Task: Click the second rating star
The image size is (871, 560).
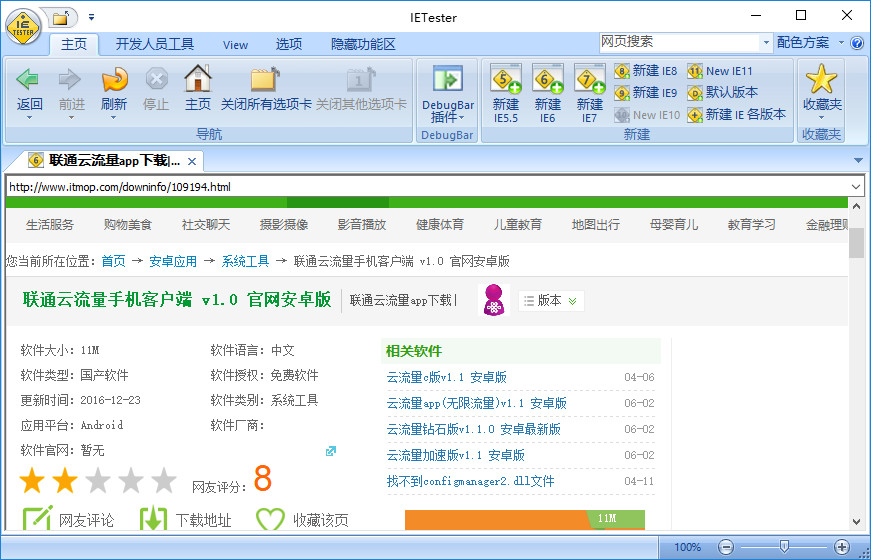Action: click(65, 481)
